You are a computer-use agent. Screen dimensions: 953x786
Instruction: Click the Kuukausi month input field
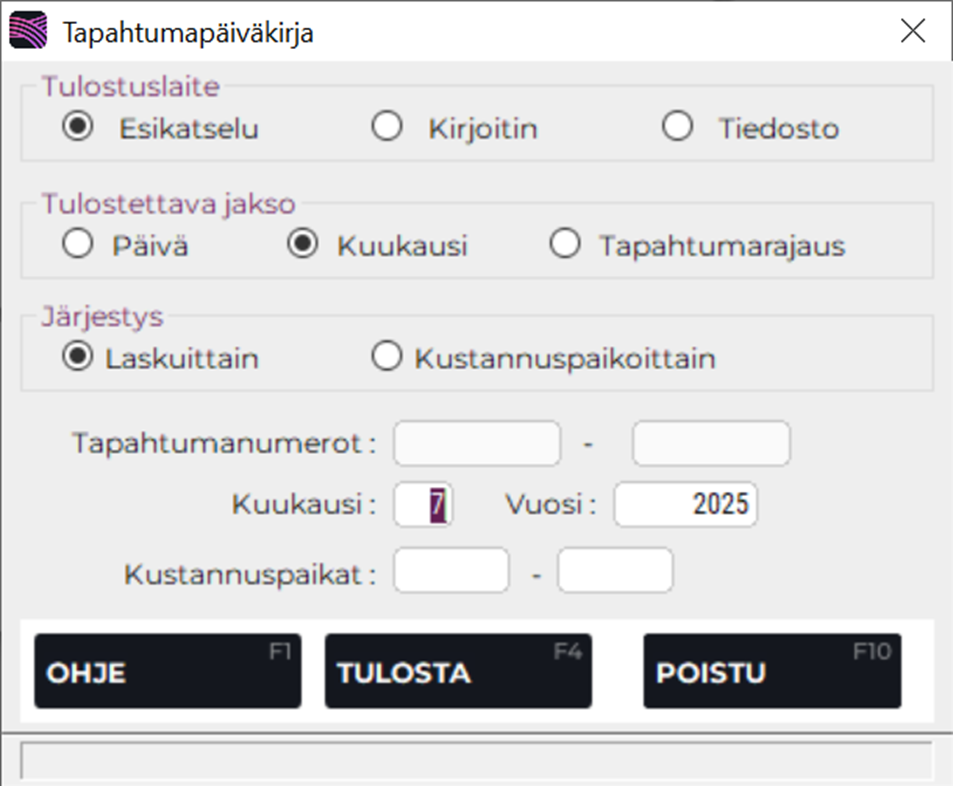coord(425,505)
